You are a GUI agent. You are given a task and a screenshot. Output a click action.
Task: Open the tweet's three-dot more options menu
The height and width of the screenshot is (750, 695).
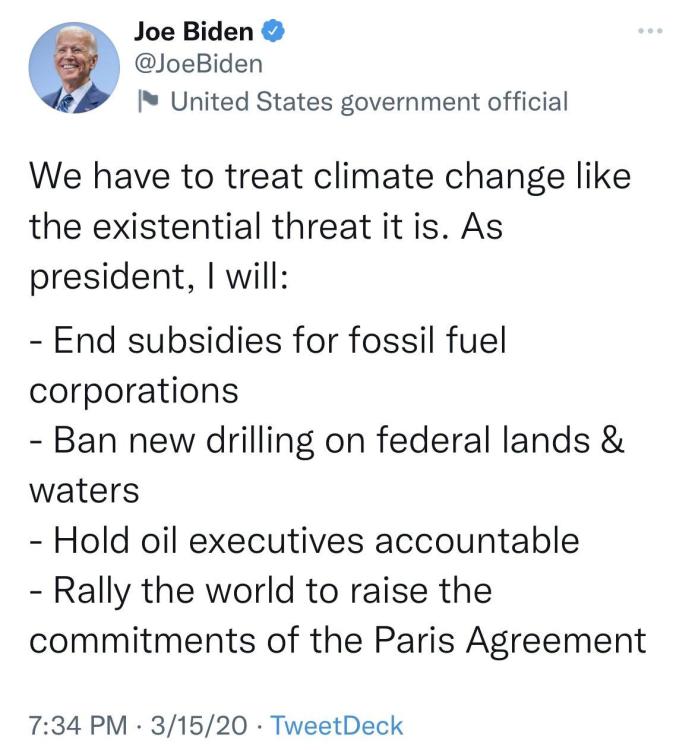coord(652,31)
